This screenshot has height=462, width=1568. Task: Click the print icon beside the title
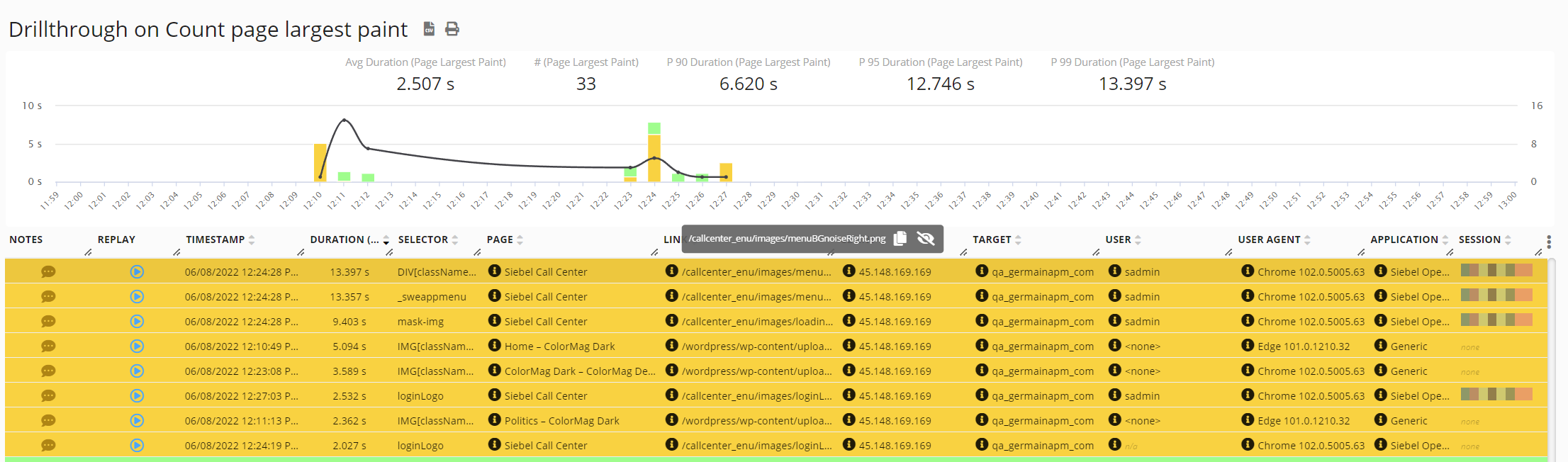[452, 28]
